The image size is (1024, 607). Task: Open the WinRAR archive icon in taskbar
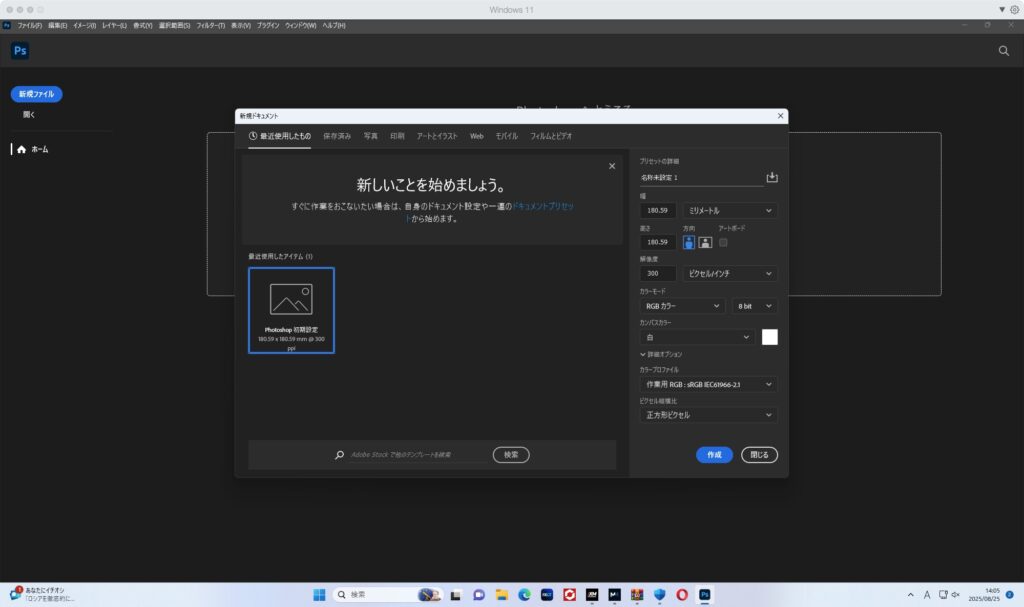pos(637,595)
